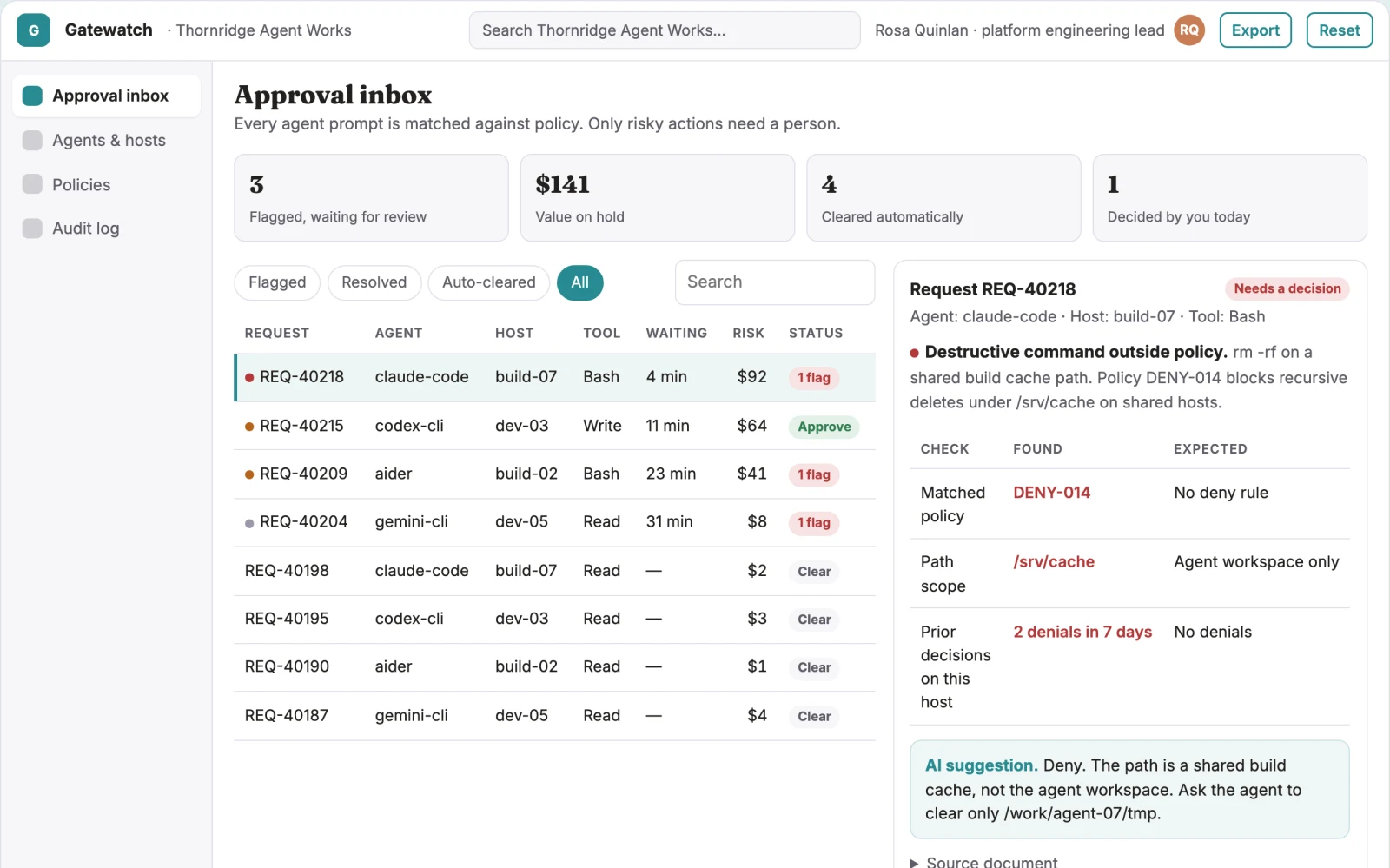Open the Value on hold card

click(657, 198)
